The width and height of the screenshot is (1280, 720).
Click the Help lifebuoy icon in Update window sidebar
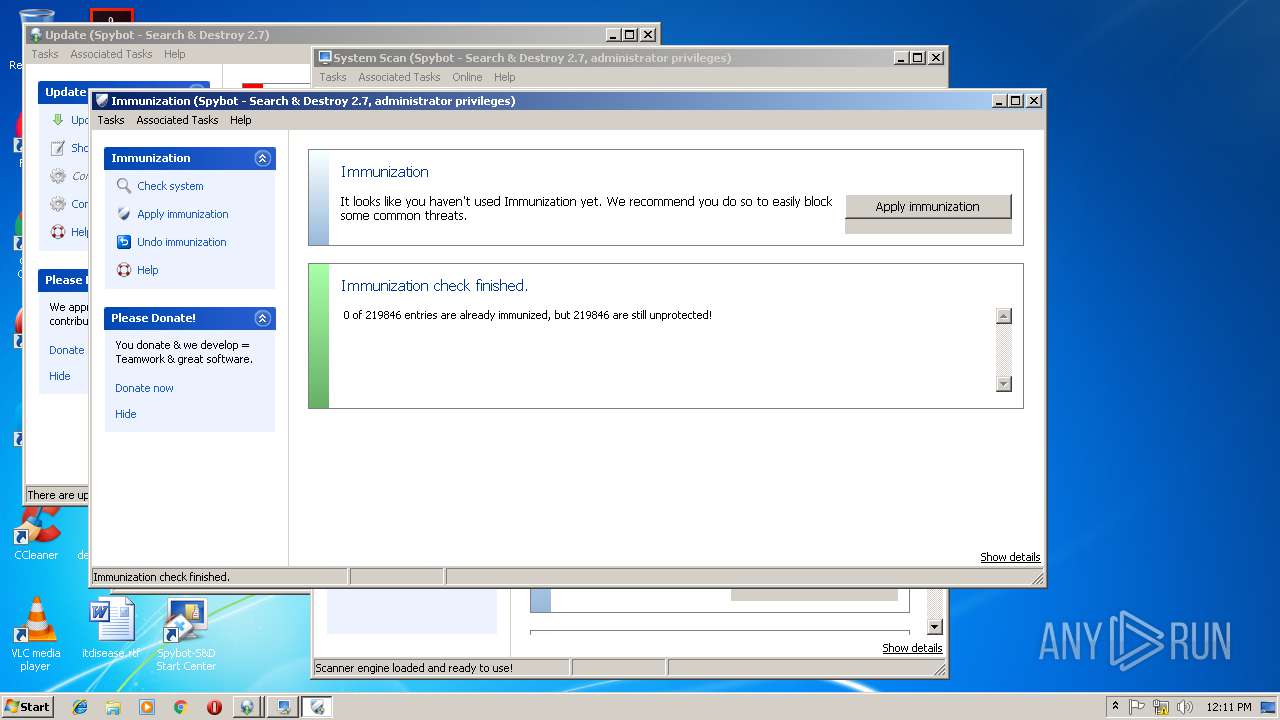58,232
